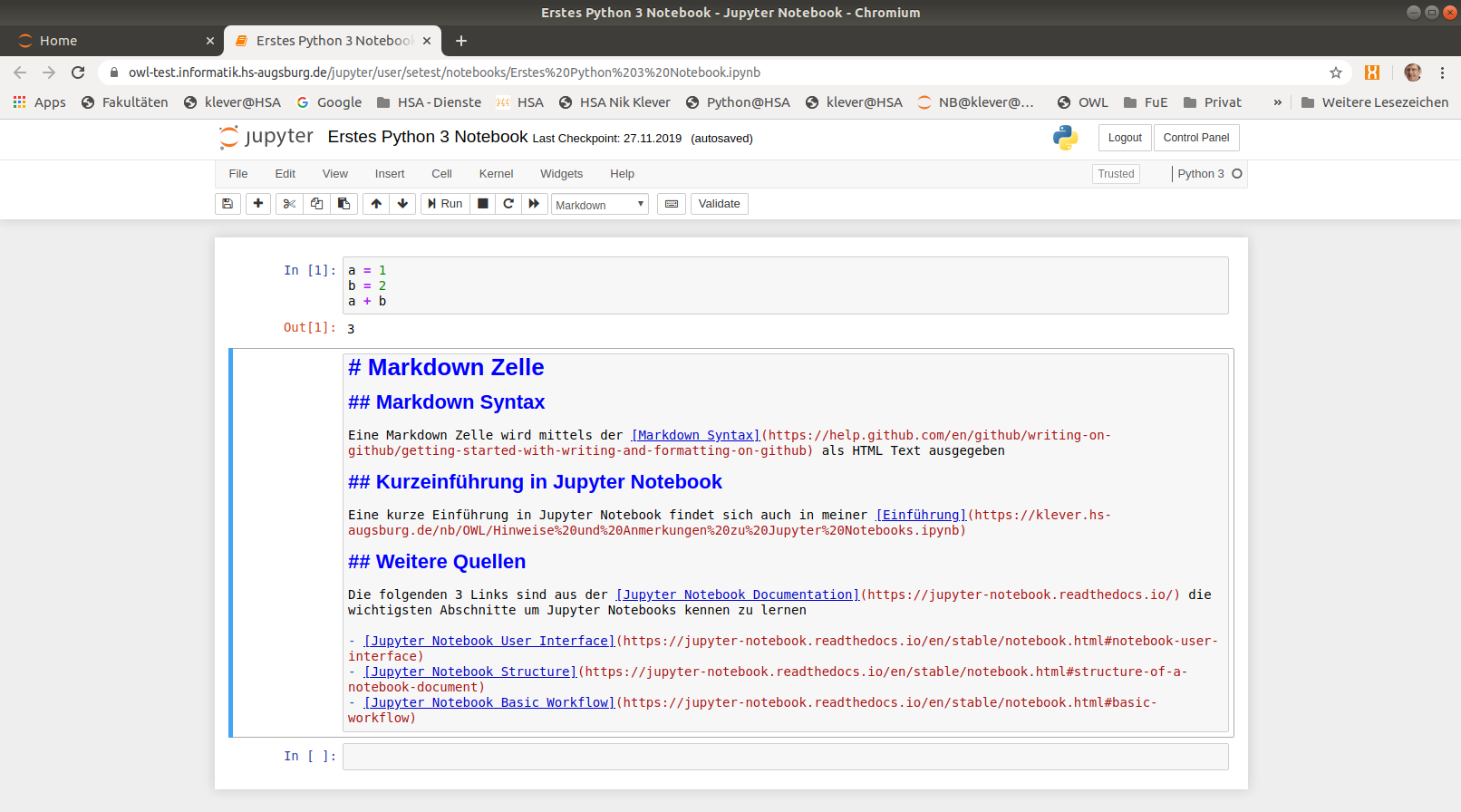Open the Help menu
The width and height of the screenshot is (1461, 812).
[623, 174]
